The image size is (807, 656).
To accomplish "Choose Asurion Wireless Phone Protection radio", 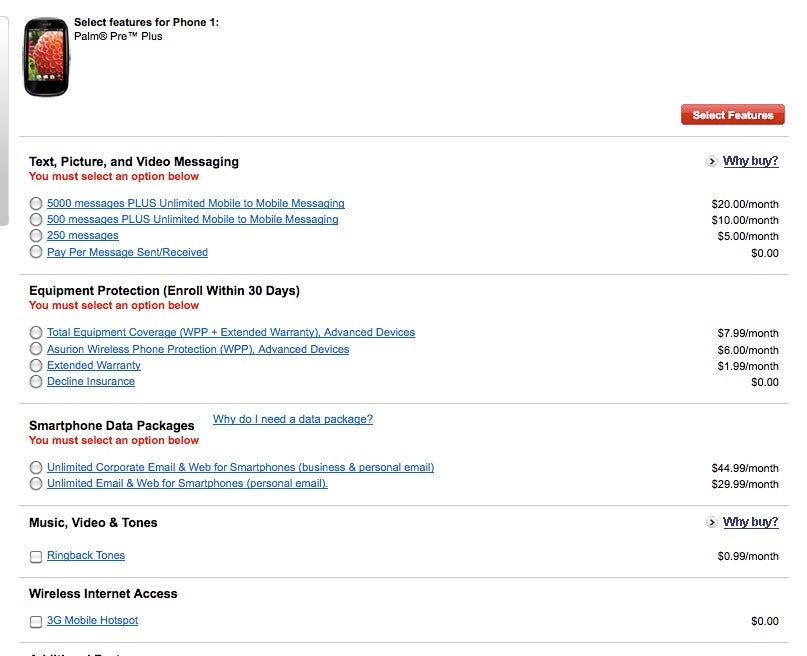I will point(36,349).
